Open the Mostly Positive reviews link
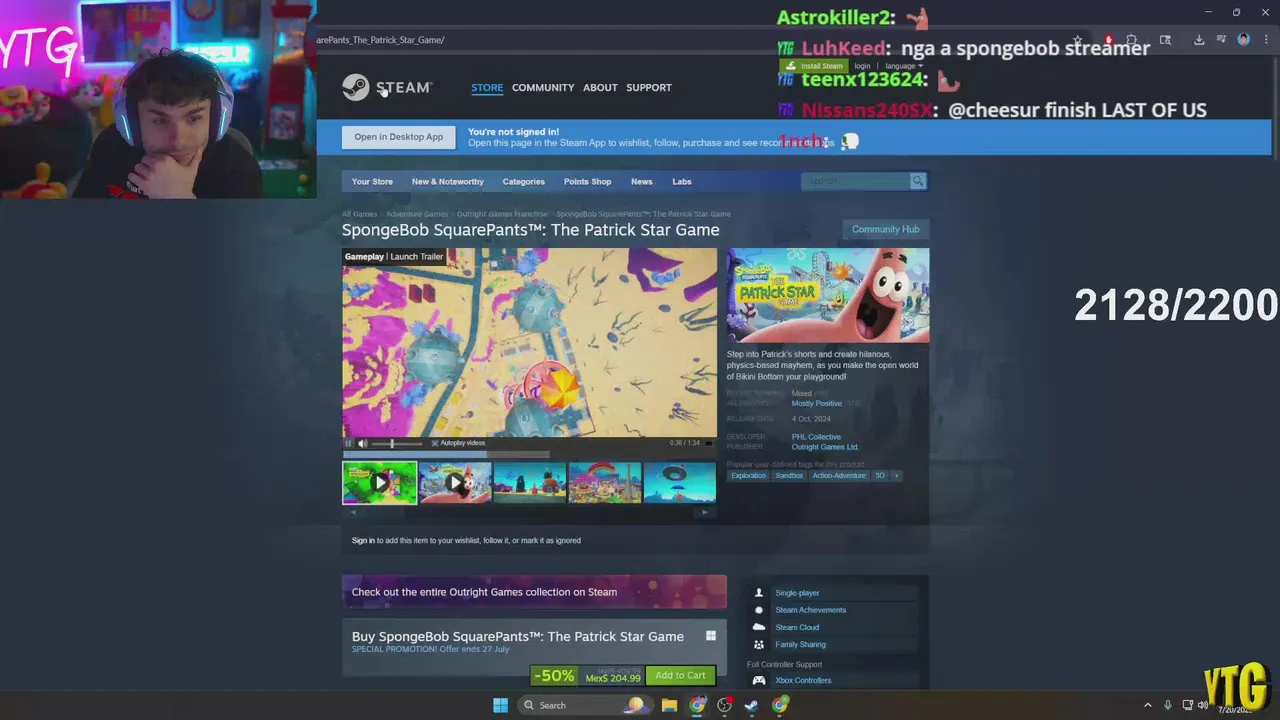1280x720 pixels. click(817, 404)
